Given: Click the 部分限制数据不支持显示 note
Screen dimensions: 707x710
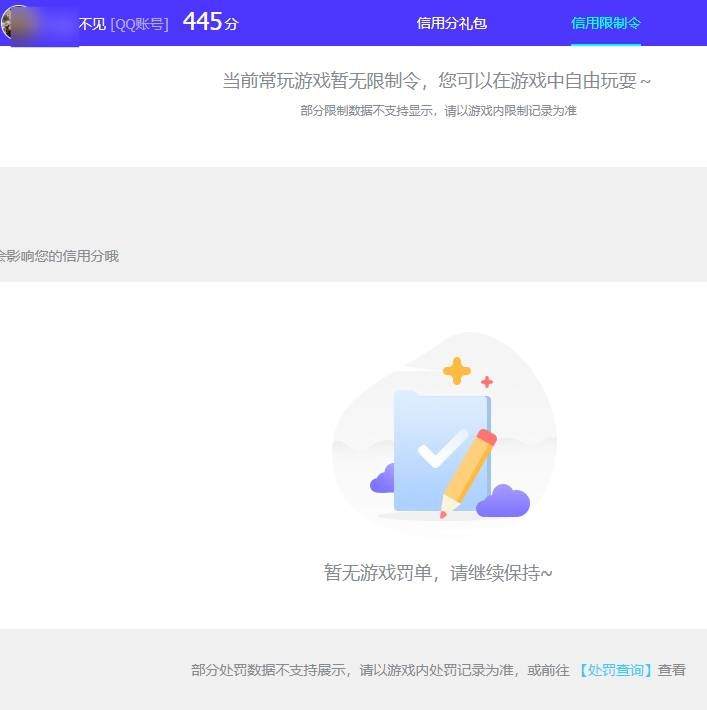Looking at the screenshot, I should 438,110.
